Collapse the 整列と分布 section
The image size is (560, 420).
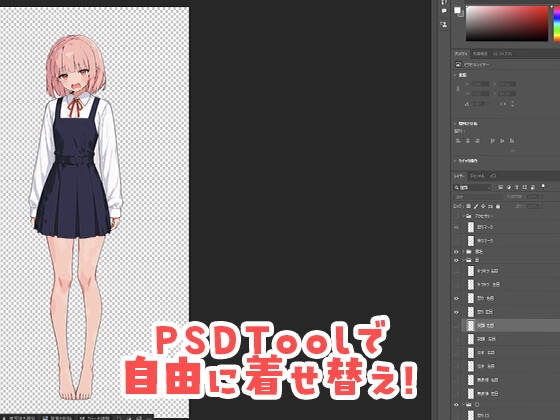point(455,124)
